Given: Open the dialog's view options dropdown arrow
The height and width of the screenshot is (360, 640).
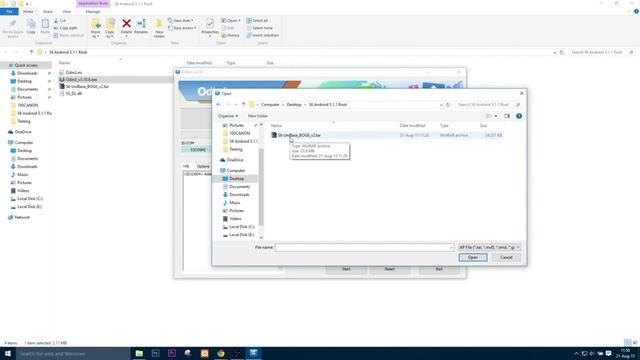Looking at the screenshot, I should [496, 116].
